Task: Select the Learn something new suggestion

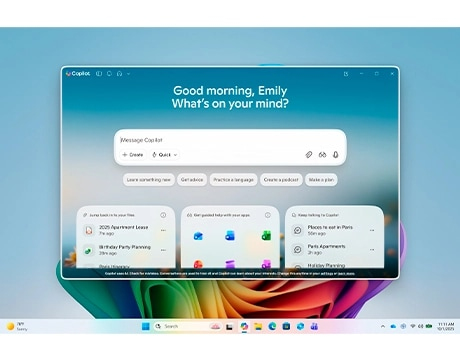Action: (x=149, y=180)
